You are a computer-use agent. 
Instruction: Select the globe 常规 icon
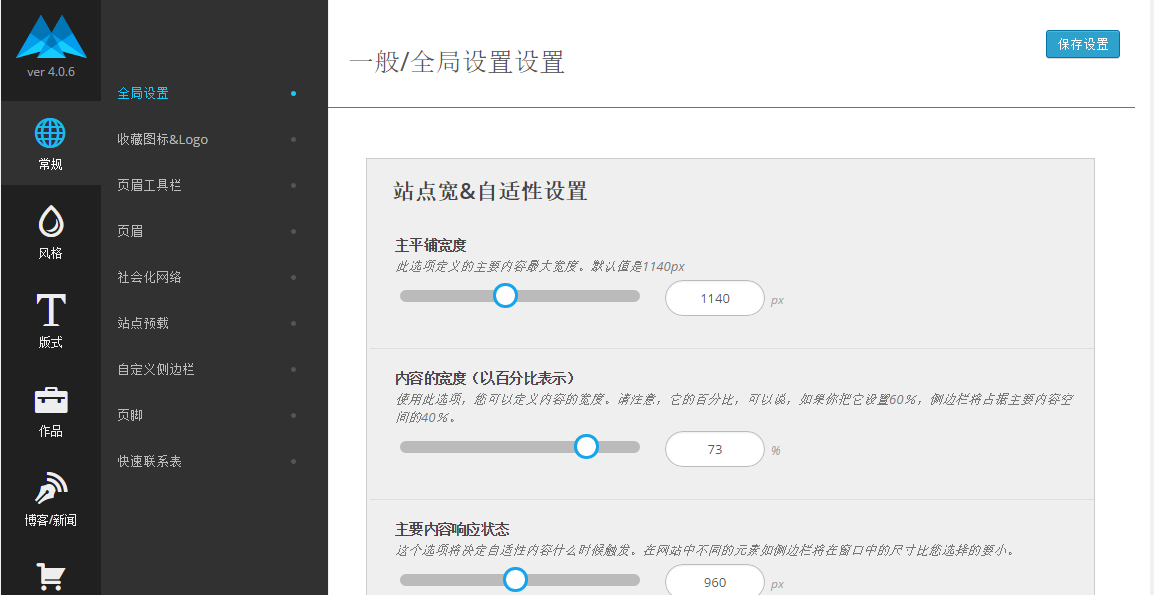(x=50, y=133)
